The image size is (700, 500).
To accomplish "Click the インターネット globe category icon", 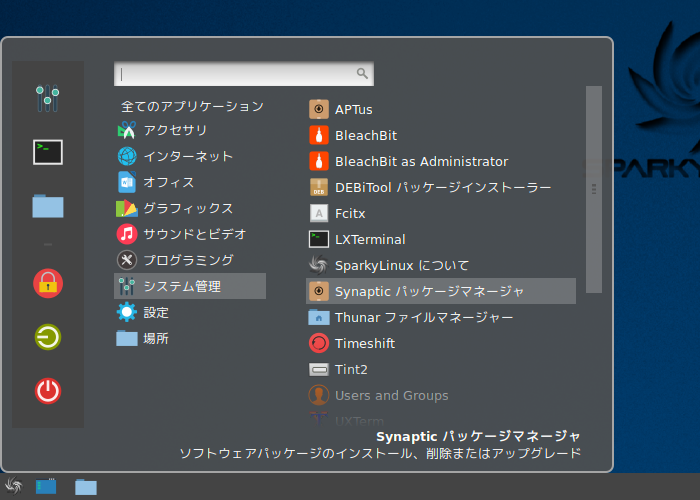I will tap(127, 156).
